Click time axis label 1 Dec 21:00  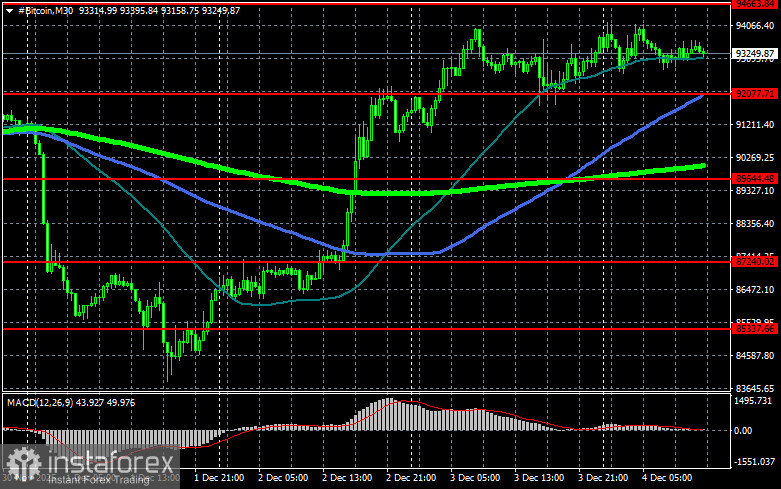coord(219,478)
